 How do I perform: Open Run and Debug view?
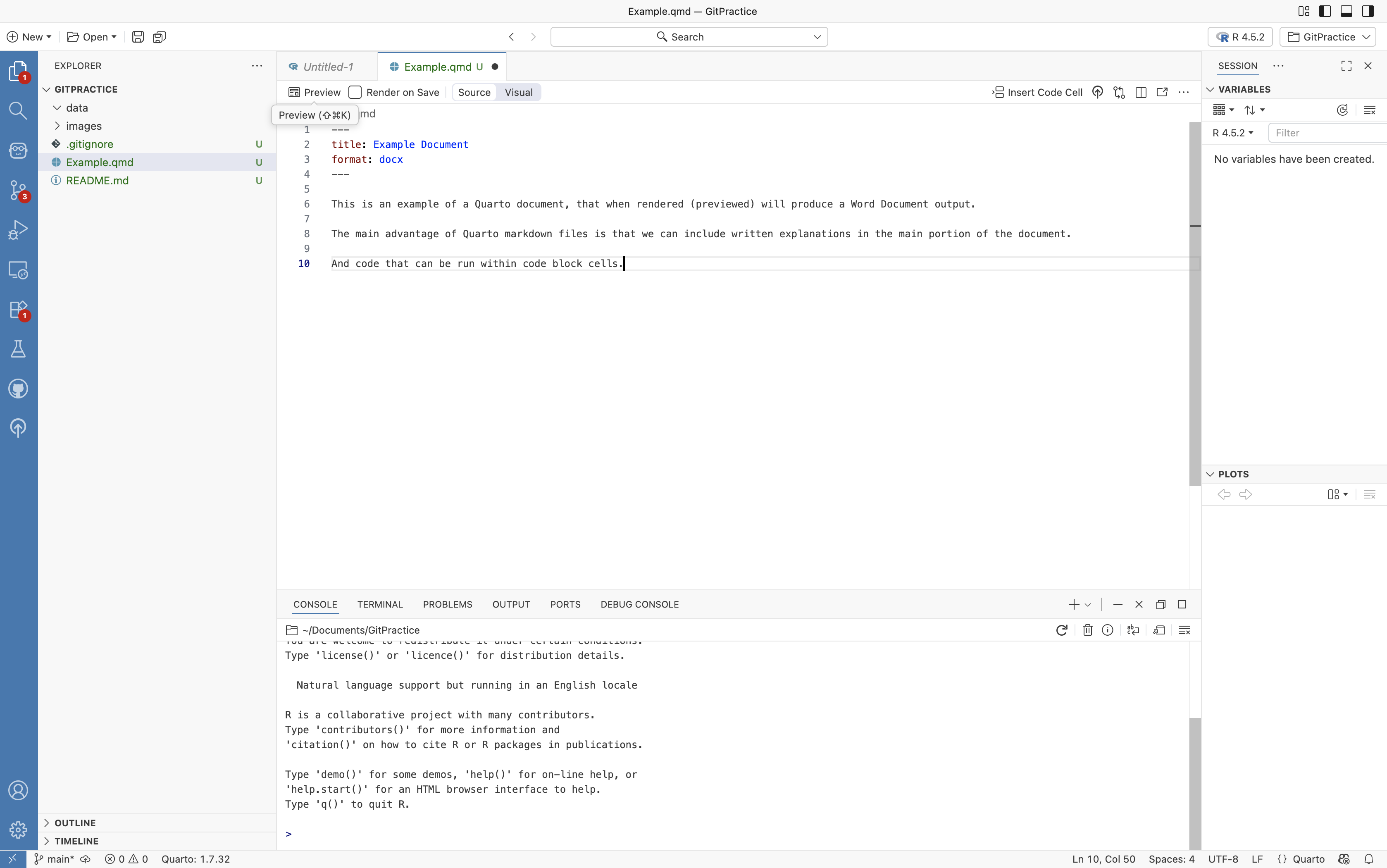click(18, 230)
